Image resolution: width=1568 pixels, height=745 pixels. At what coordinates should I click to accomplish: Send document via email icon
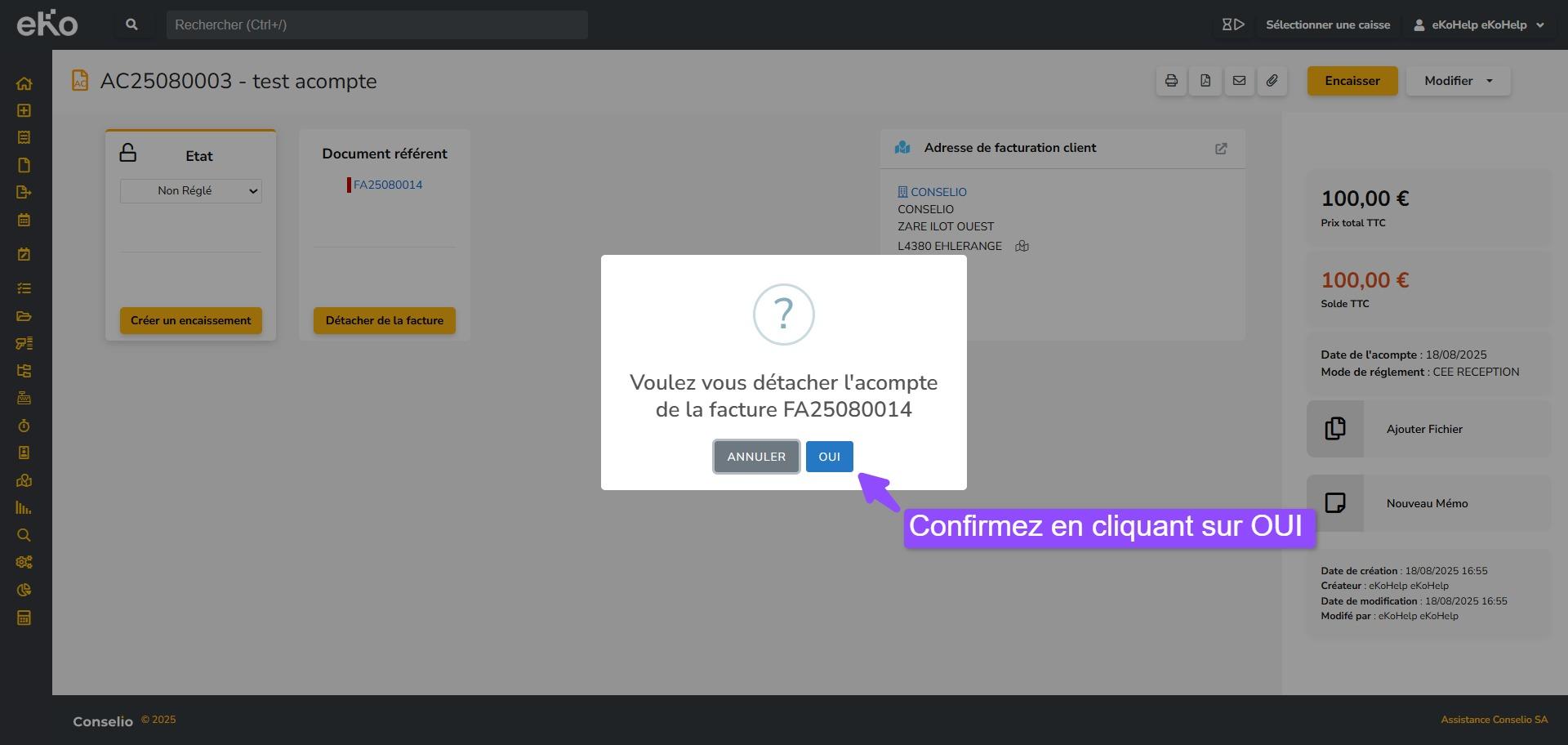[1239, 81]
